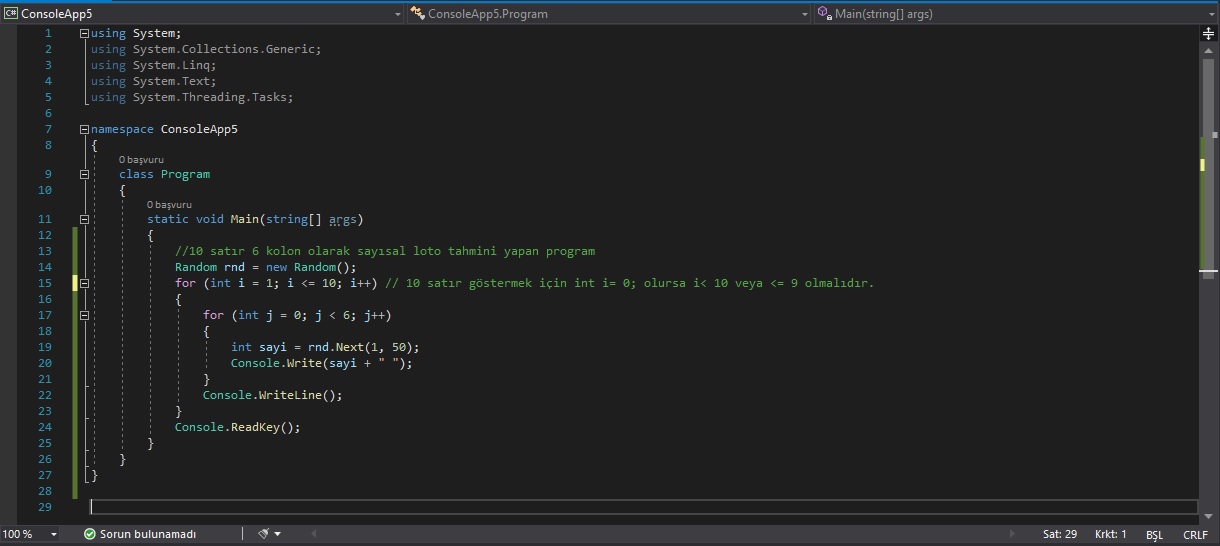Click line number 15 in the margin
This screenshot has height=546, width=1220.
(x=45, y=283)
